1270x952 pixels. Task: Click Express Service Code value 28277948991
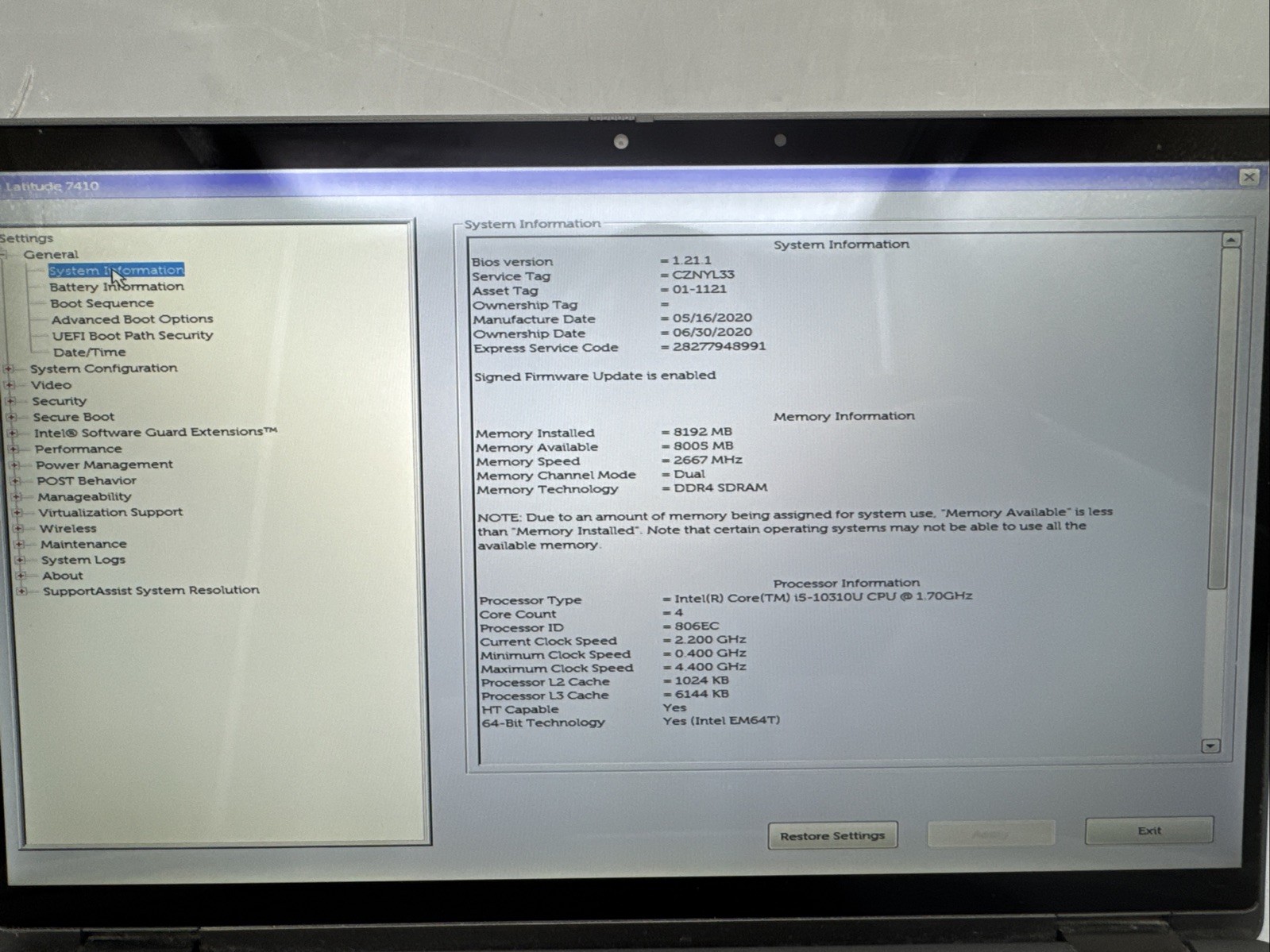(719, 346)
